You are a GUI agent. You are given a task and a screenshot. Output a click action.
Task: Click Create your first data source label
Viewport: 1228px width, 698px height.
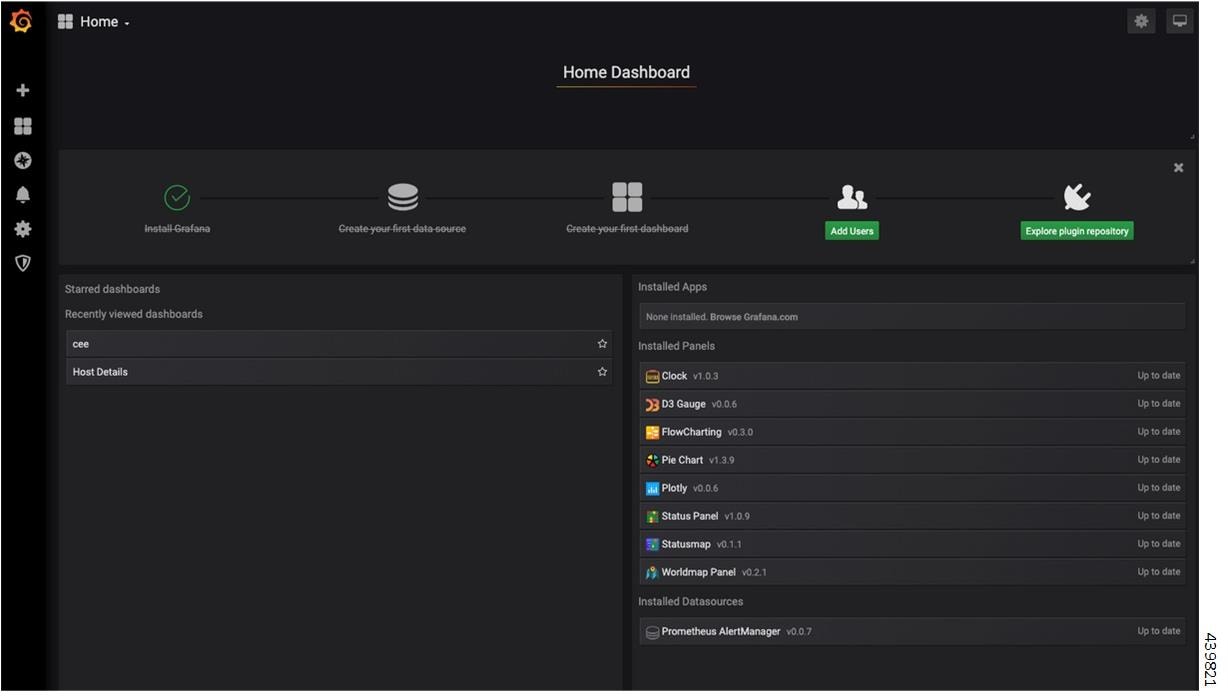click(402, 228)
